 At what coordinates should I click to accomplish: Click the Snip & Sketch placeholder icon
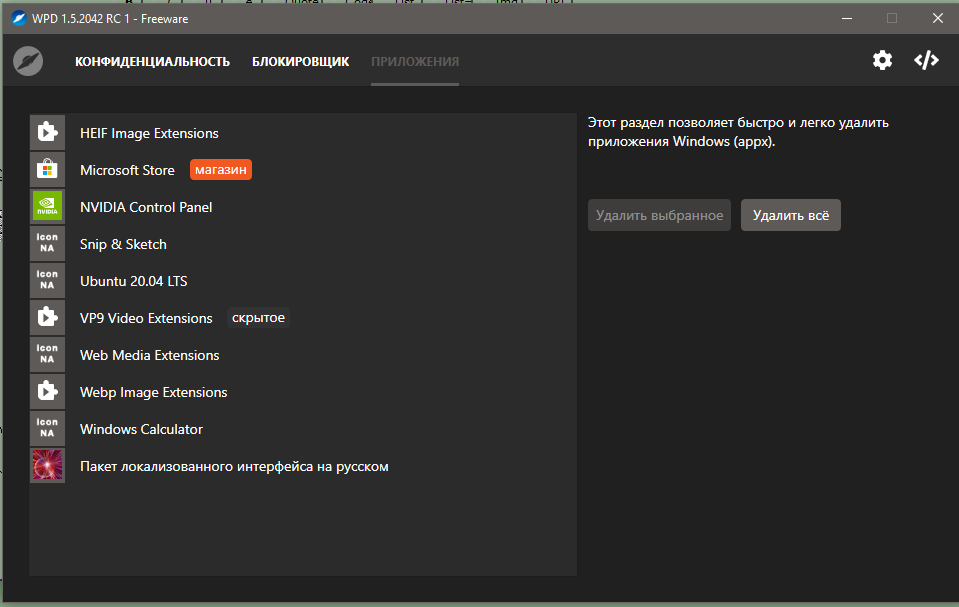47,244
